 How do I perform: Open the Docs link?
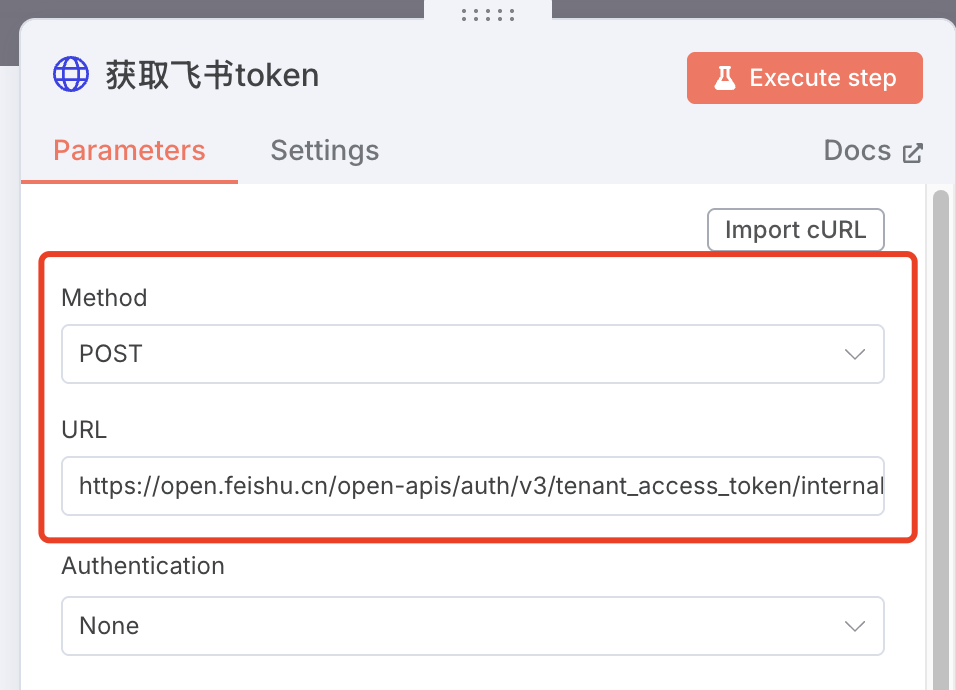coord(857,151)
